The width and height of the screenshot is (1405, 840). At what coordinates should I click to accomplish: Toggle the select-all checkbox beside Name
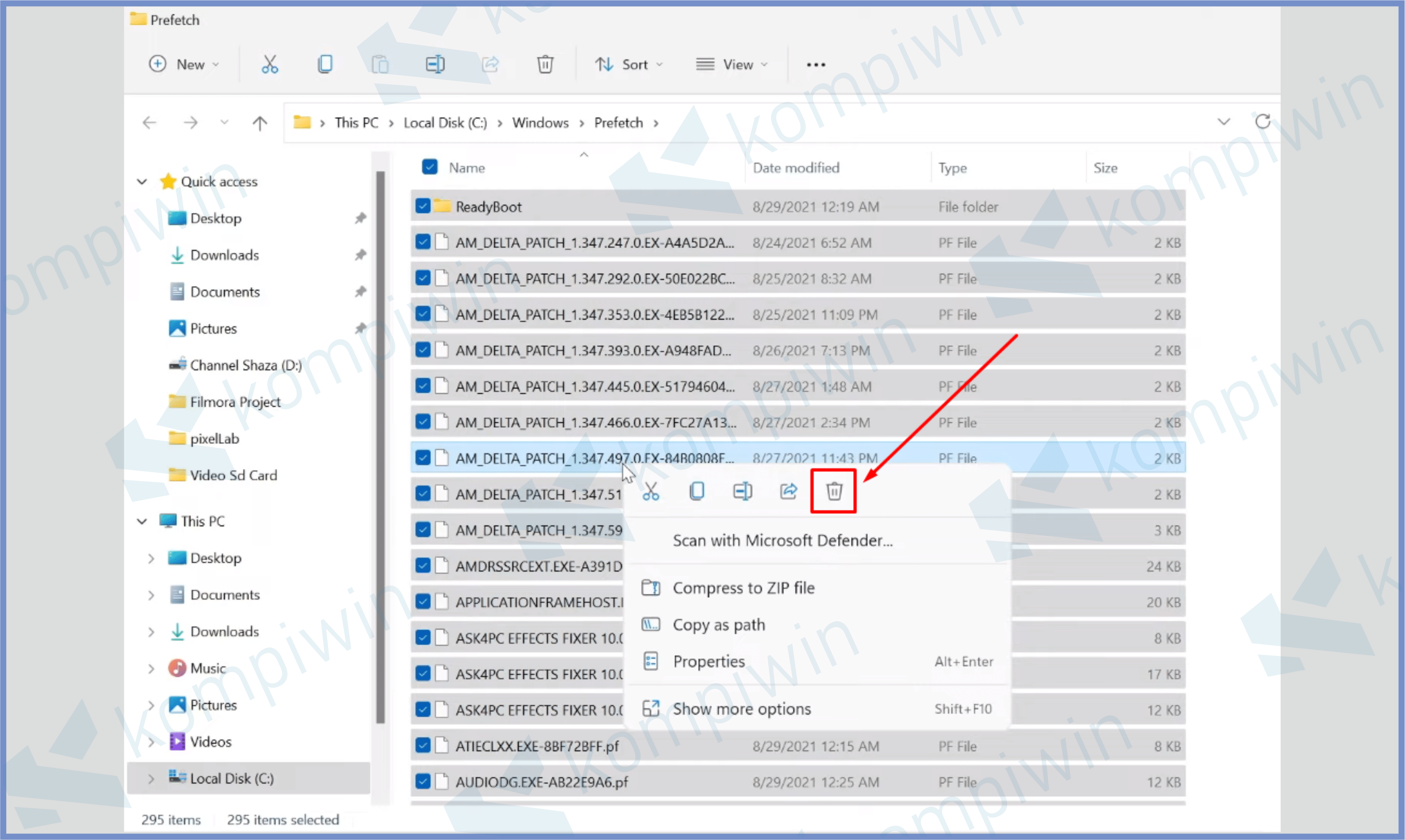click(x=430, y=167)
